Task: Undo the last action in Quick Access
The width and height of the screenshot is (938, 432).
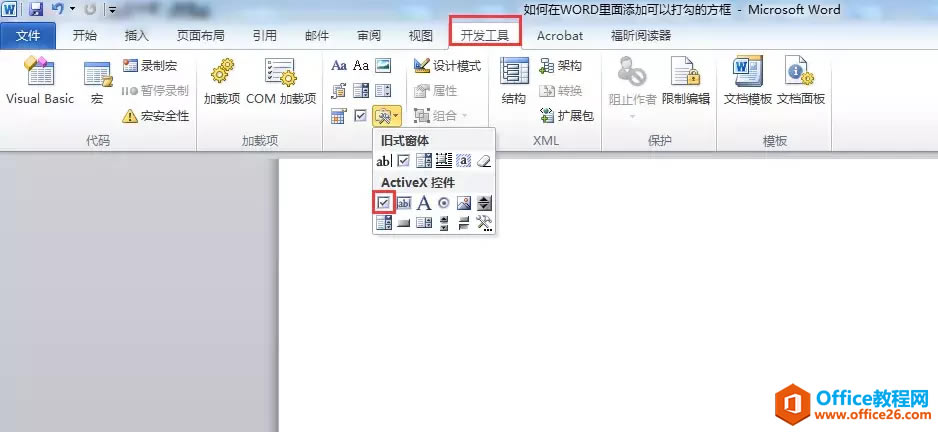Action: pos(58,9)
